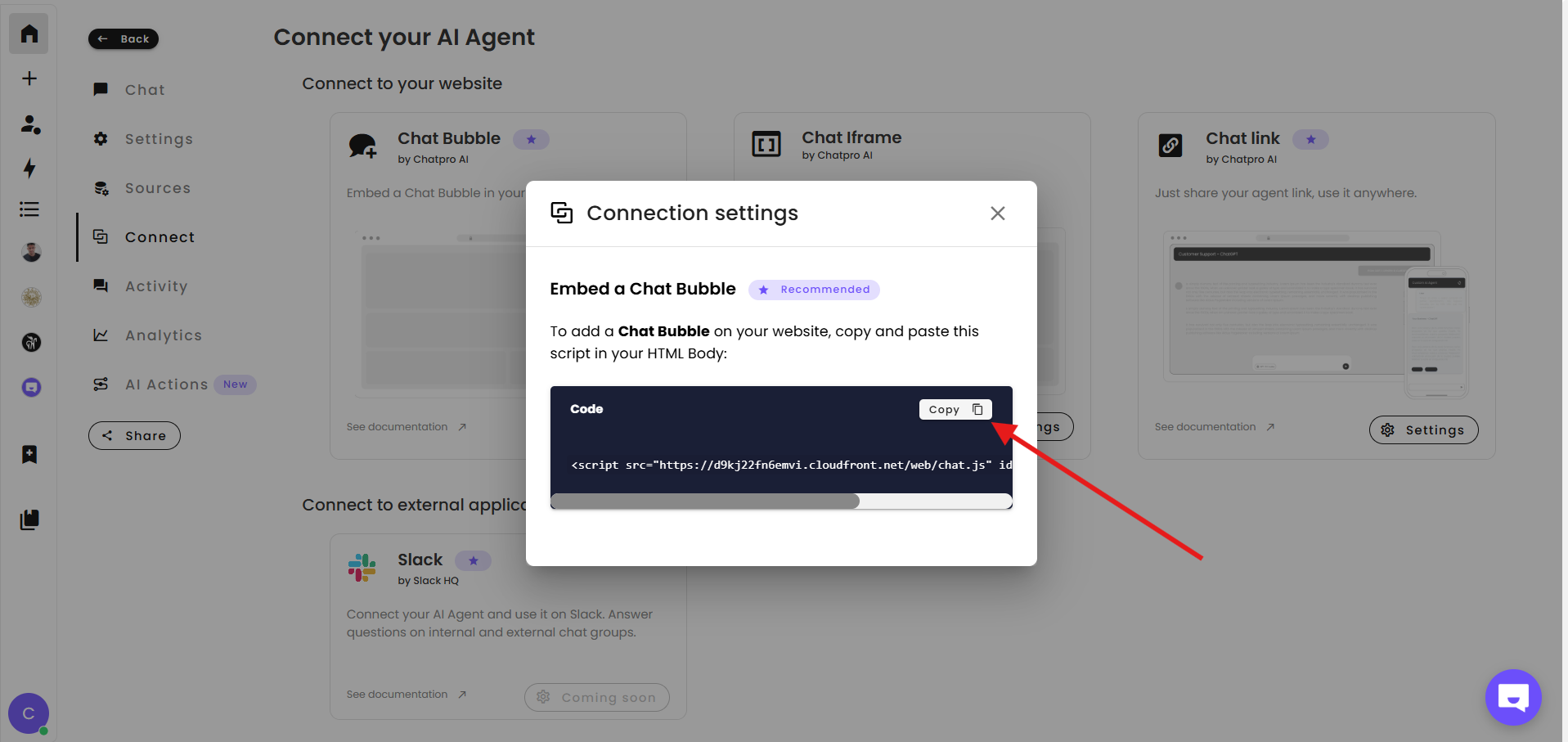Open the library stack icon in sidebar
Image resolution: width=1568 pixels, height=742 pixels.
pos(29,519)
